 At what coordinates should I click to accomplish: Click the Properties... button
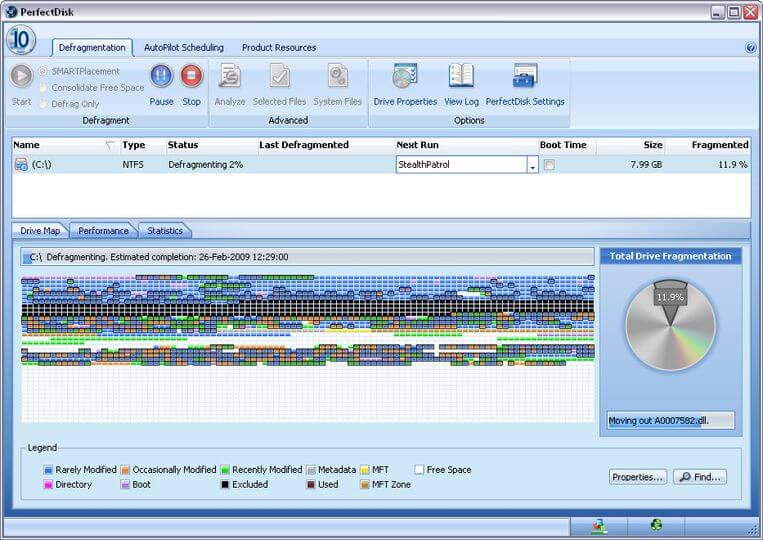click(x=638, y=477)
